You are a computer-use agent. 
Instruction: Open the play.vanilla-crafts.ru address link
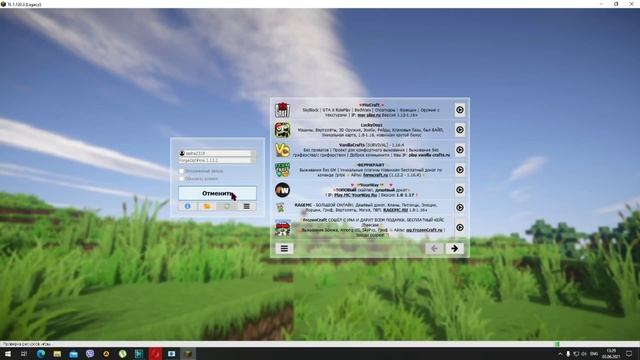429,155
